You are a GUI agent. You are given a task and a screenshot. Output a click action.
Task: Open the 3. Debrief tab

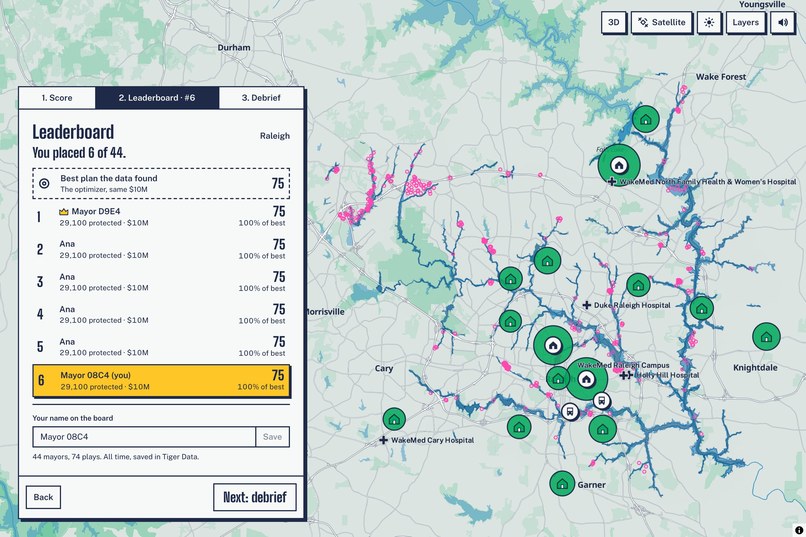coord(261,98)
